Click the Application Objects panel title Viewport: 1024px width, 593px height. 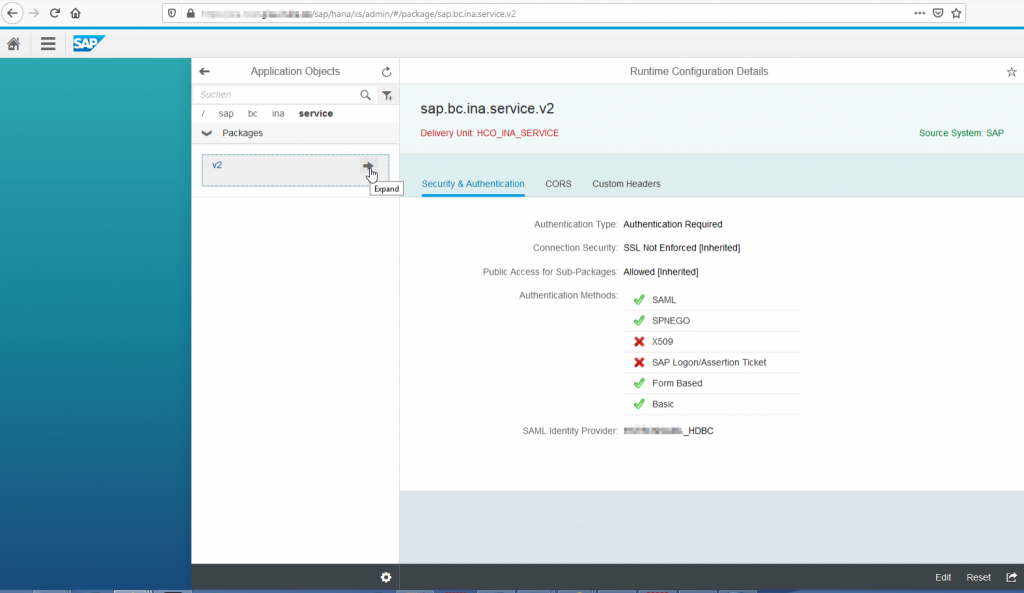click(x=295, y=72)
